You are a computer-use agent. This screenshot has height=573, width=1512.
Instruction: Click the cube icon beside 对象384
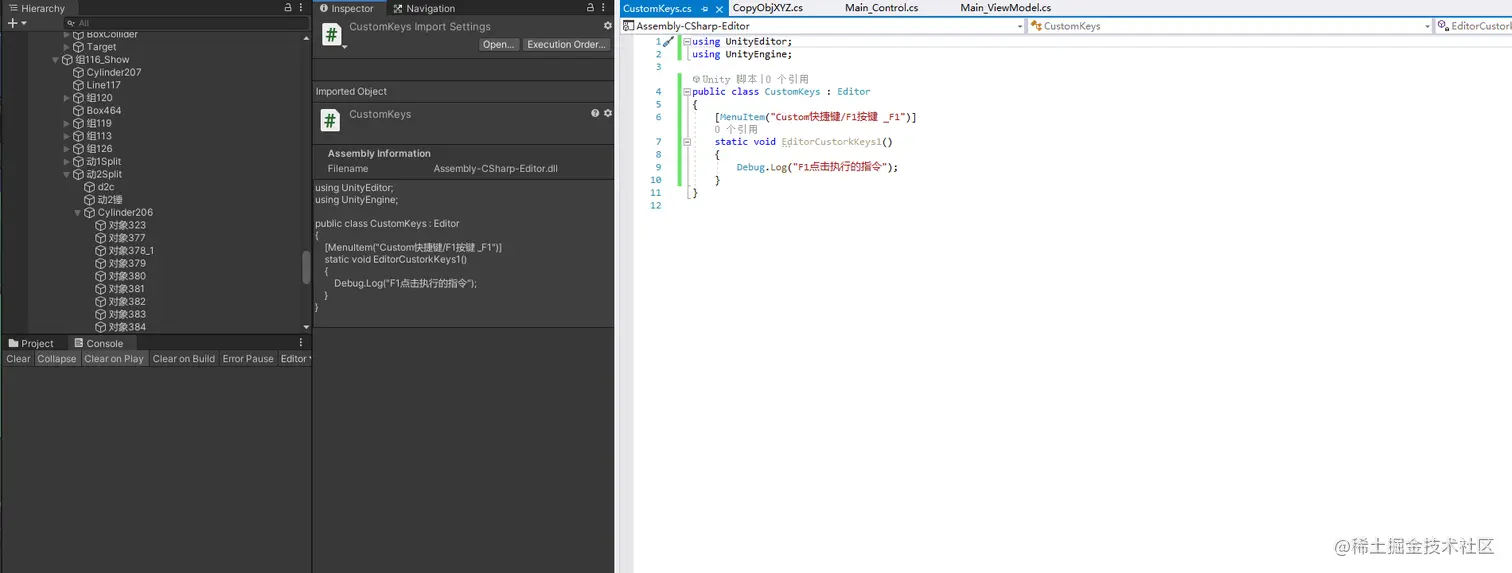(101, 327)
